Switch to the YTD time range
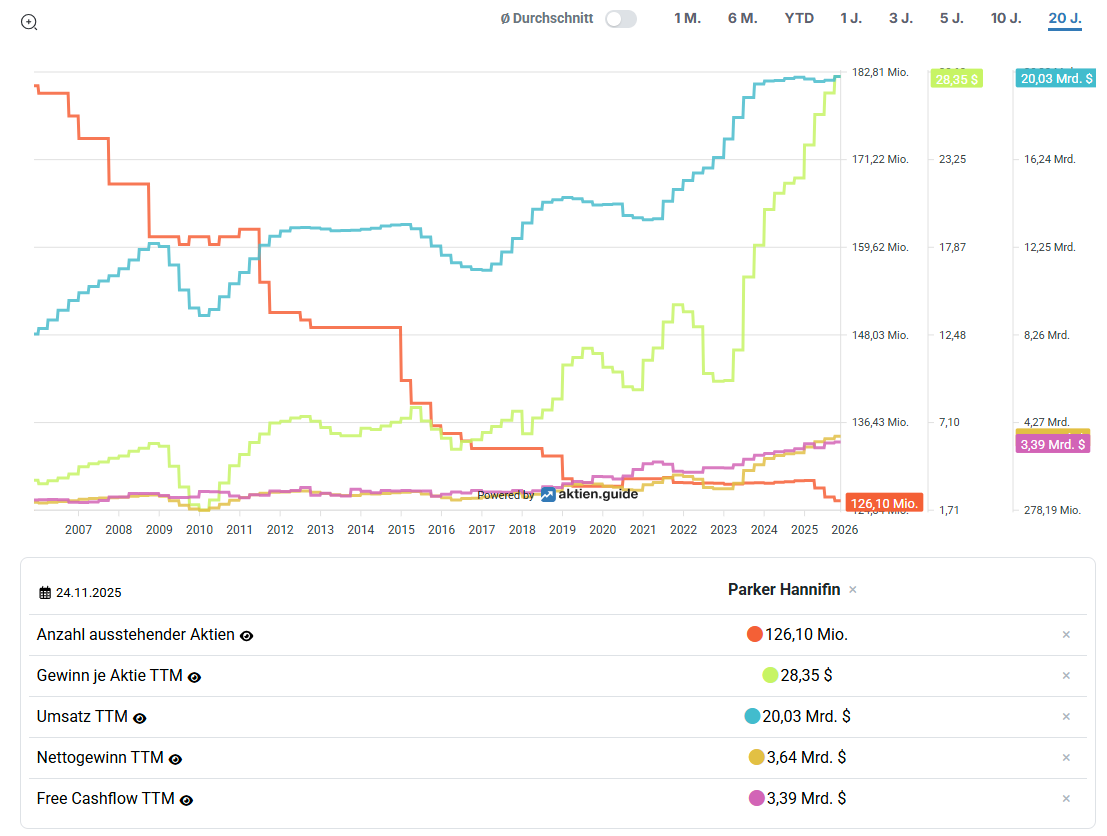Image resolution: width=1107 pixels, height=836 pixels. coord(799,19)
